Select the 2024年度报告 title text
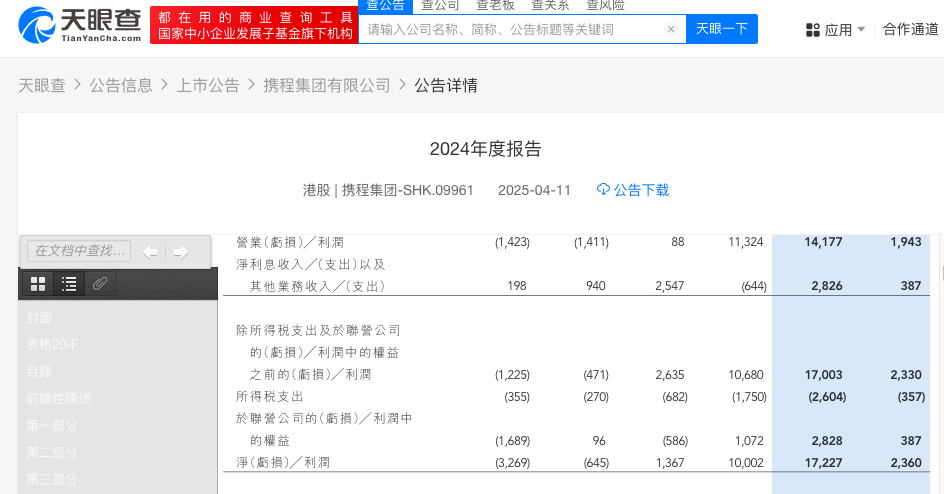Screen dimensions: 944x494 click(x=486, y=149)
